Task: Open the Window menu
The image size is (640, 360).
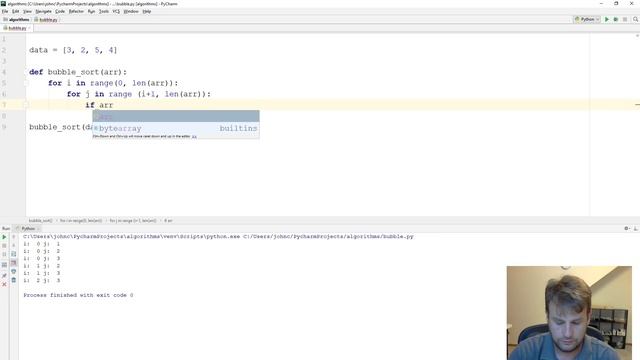Action: coord(131,11)
